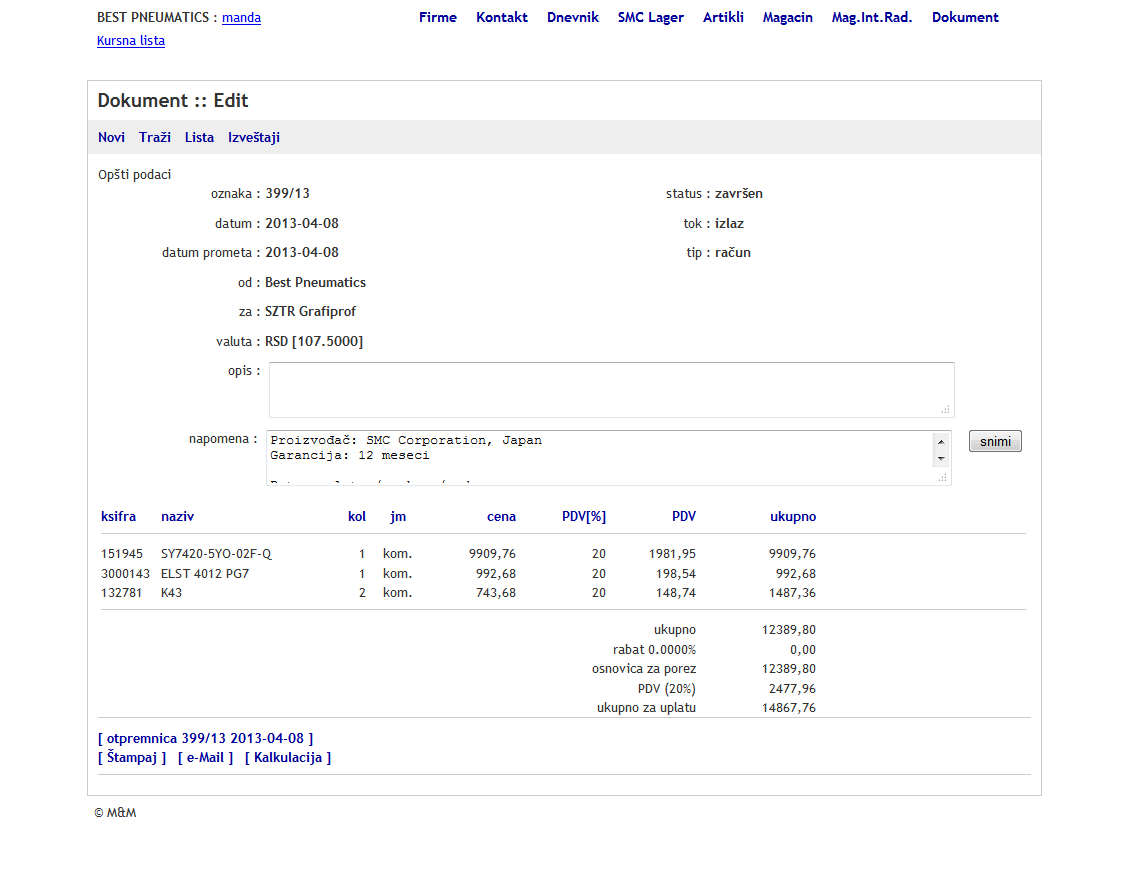
Task: Click PDV total 2477,96
Action: click(x=792, y=688)
